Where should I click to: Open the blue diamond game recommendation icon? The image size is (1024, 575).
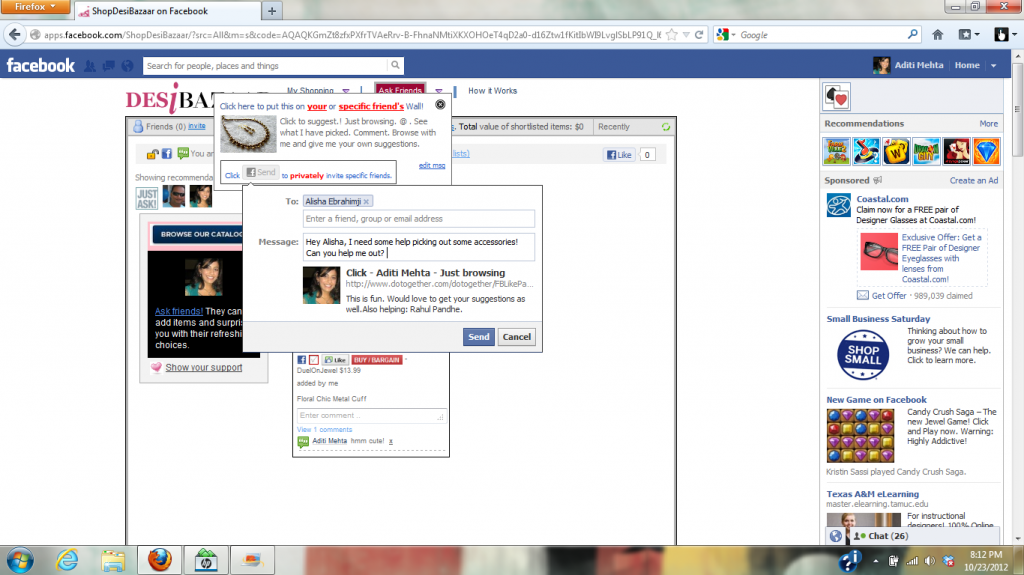point(986,152)
